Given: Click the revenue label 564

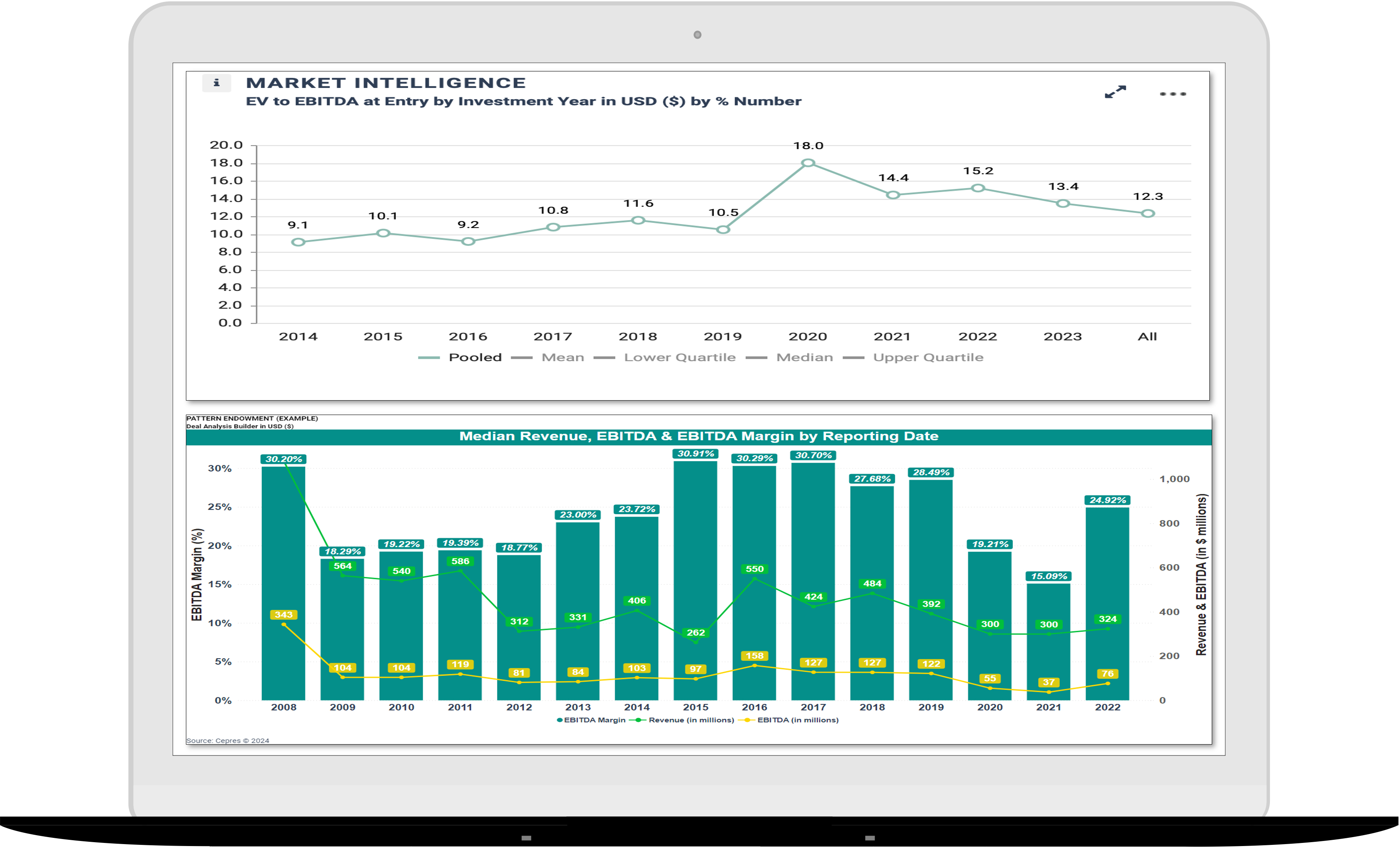Looking at the screenshot, I should (x=343, y=566).
